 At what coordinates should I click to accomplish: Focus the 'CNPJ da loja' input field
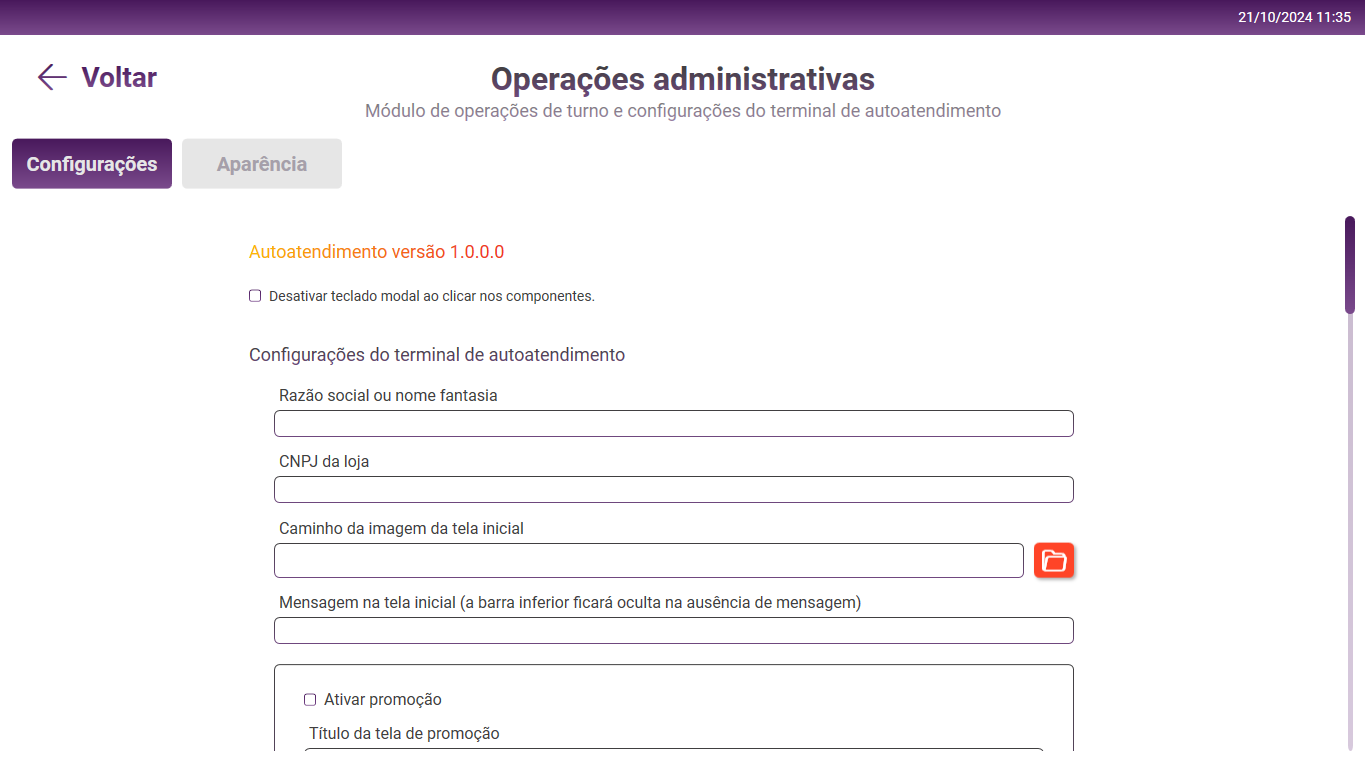click(674, 489)
